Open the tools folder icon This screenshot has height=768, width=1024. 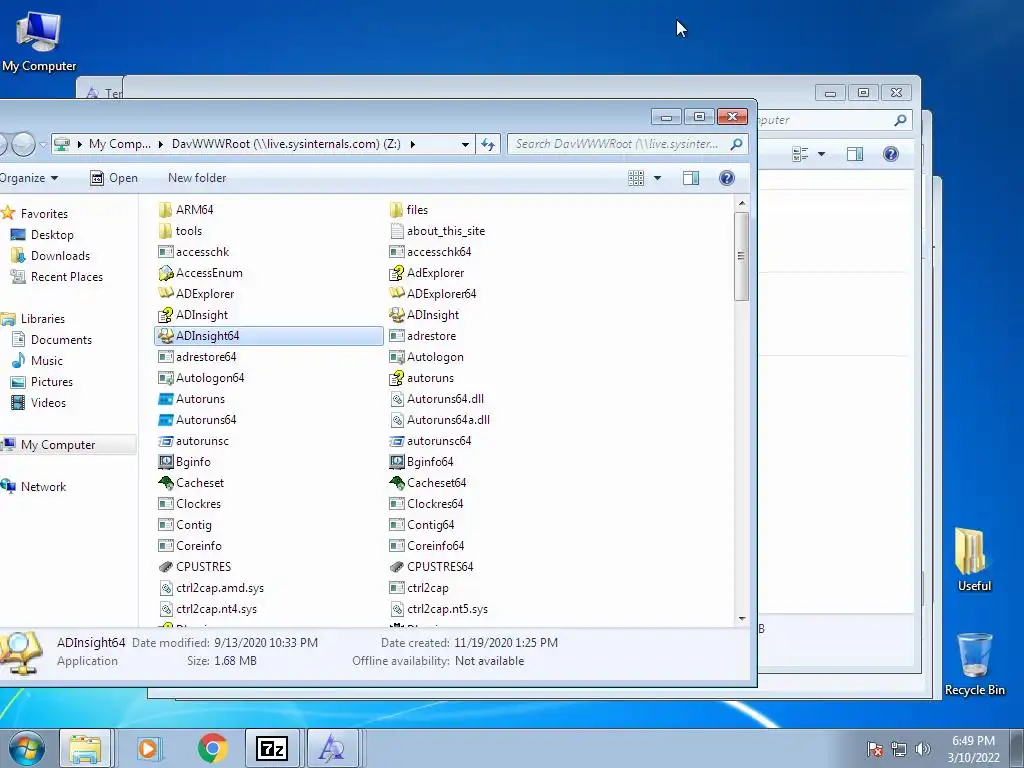point(165,231)
